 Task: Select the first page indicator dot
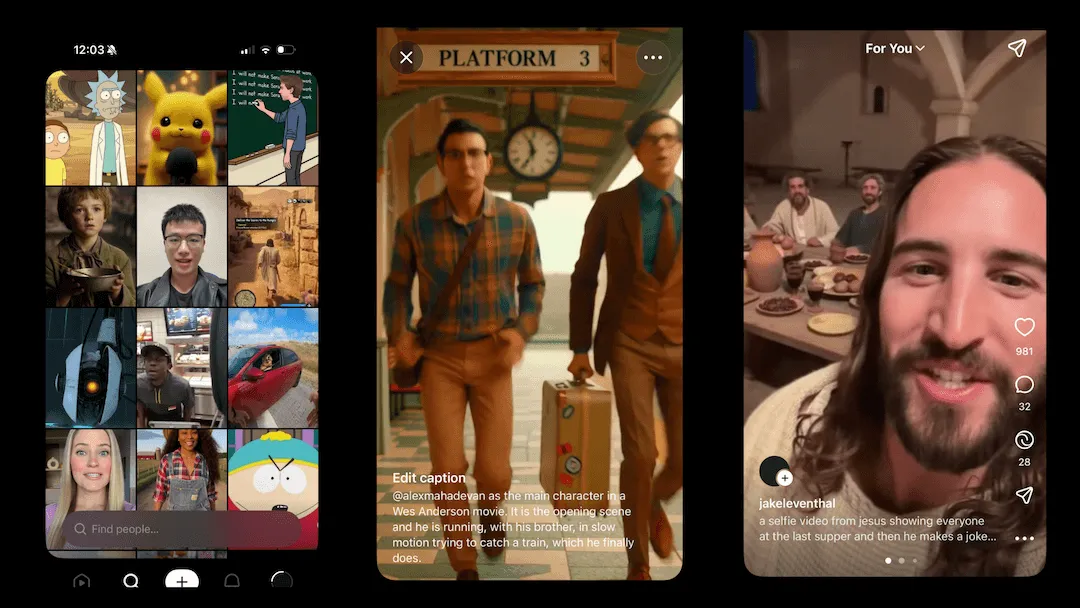(887, 561)
